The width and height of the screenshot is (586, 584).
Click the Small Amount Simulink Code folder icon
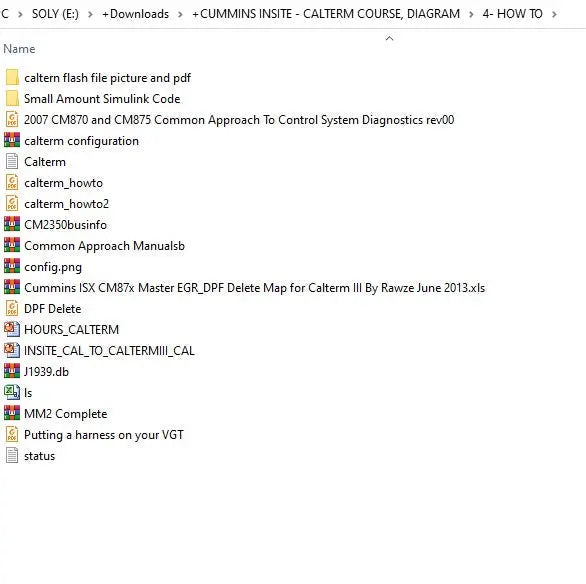point(12,99)
